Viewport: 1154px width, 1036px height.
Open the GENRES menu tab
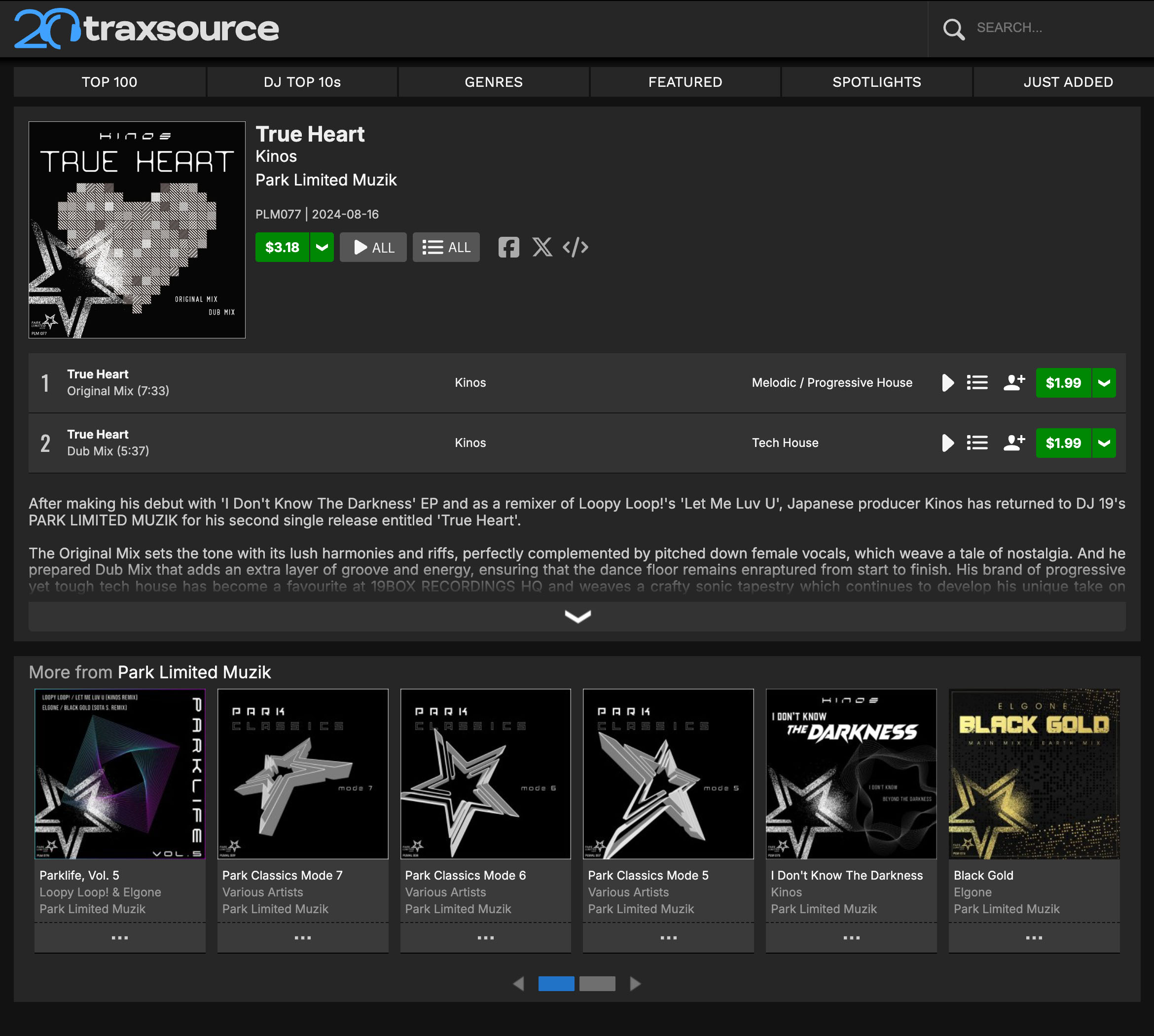coord(493,82)
